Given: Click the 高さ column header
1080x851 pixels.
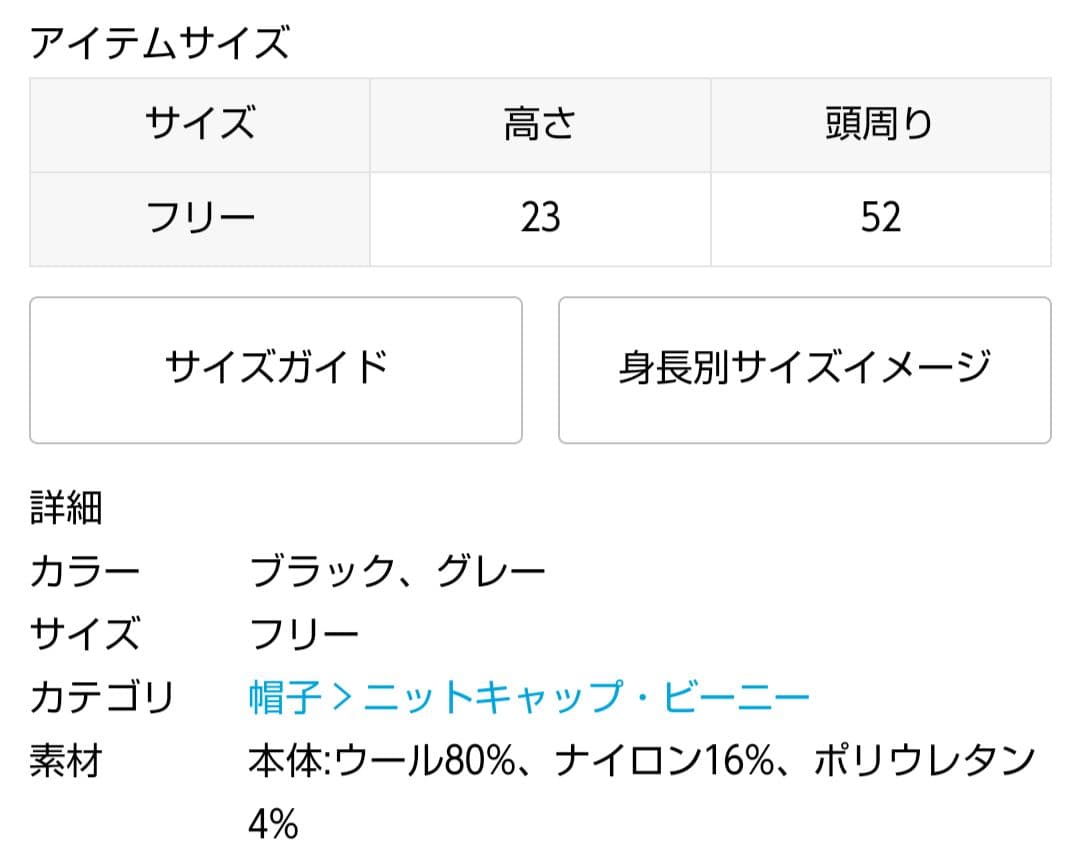Looking at the screenshot, I should 540,125.
